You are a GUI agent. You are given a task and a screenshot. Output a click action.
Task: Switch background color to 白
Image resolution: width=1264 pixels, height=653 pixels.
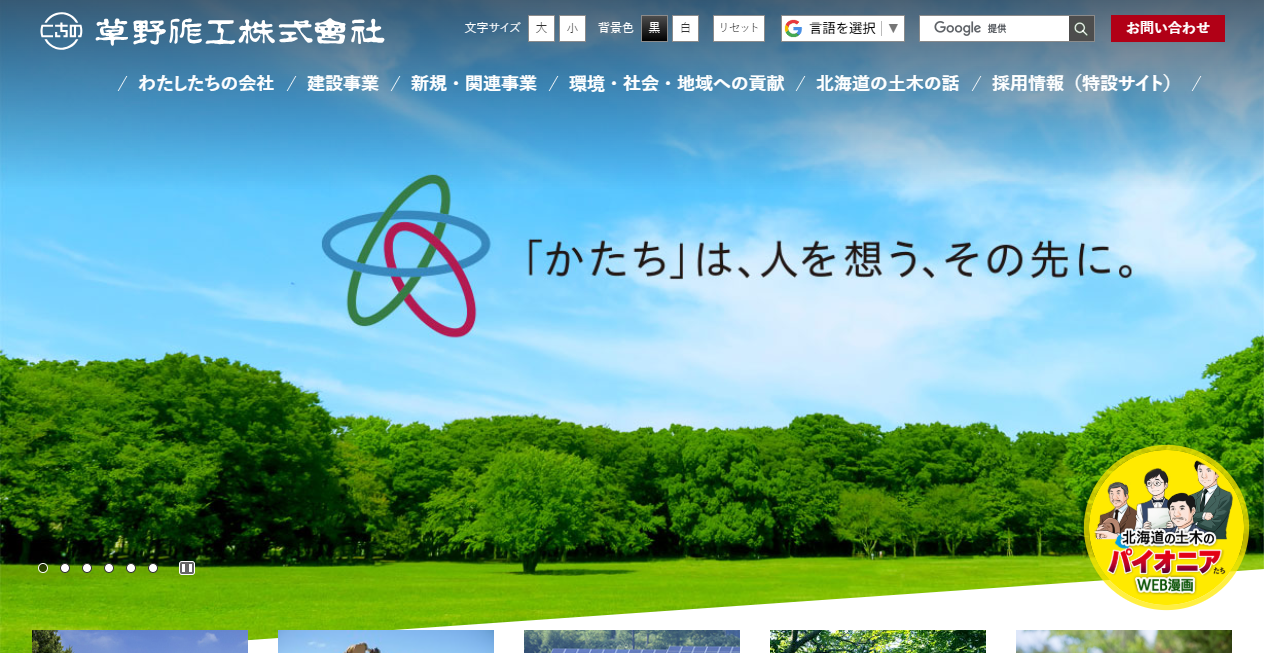pos(685,28)
